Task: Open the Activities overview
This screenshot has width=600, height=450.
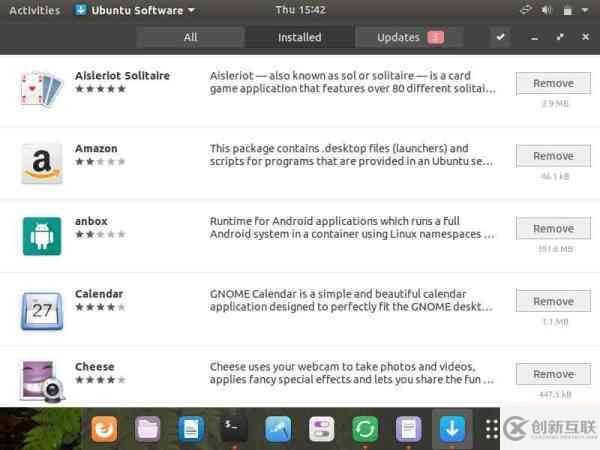Action: pos(34,10)
